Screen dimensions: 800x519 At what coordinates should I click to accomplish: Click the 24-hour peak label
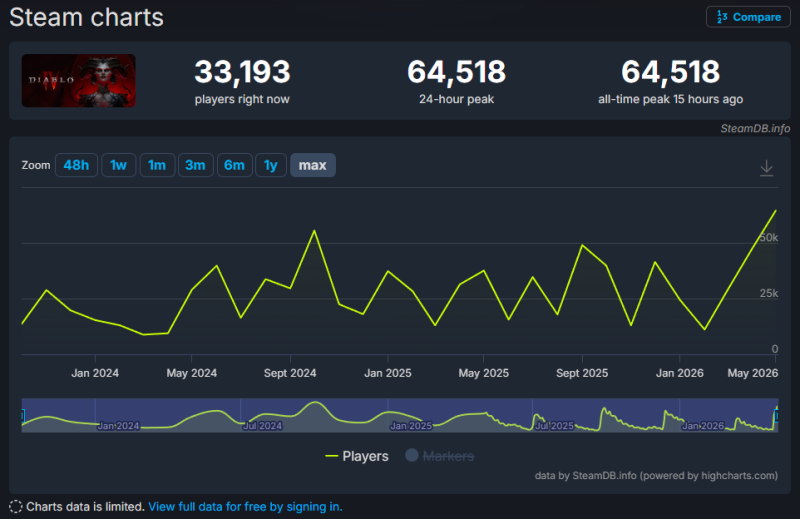point(457,100)
